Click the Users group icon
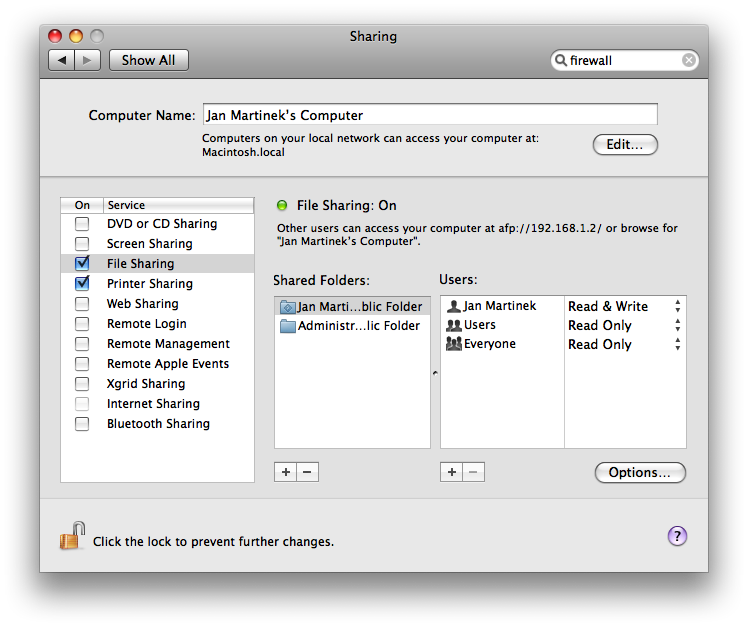This screenshot has width=748, height=627. point(454,325)
